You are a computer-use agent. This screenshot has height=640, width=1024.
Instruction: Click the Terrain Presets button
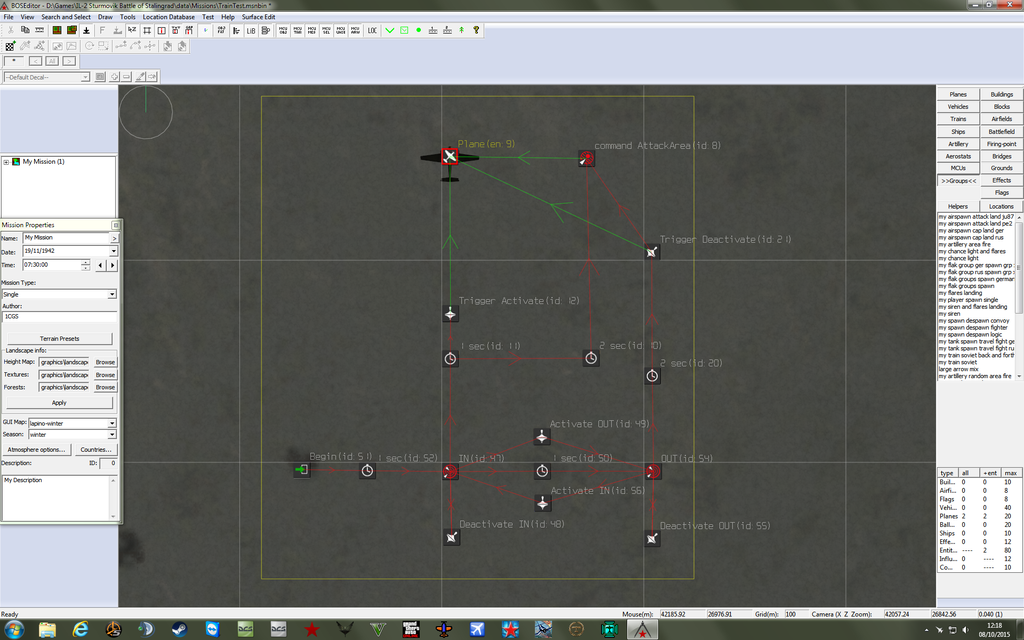click(59, 339)
